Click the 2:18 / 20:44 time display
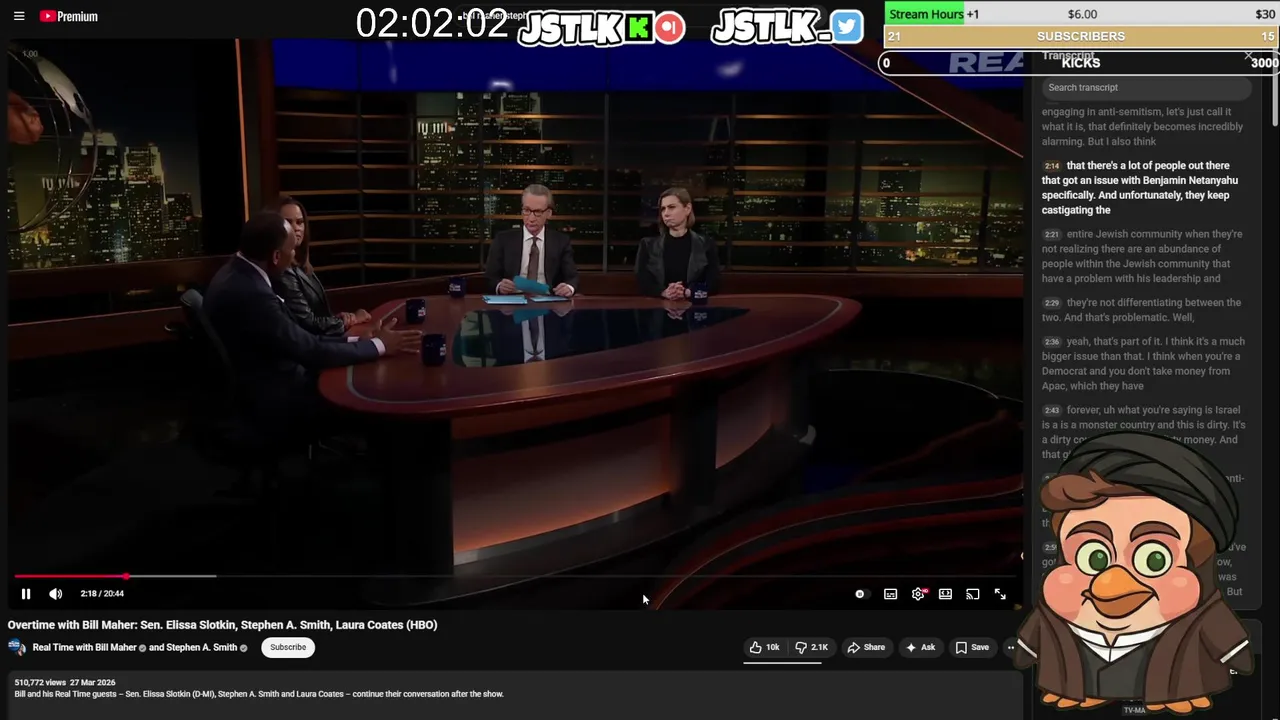Screen dimensions: 1280x720 (102, 594)
